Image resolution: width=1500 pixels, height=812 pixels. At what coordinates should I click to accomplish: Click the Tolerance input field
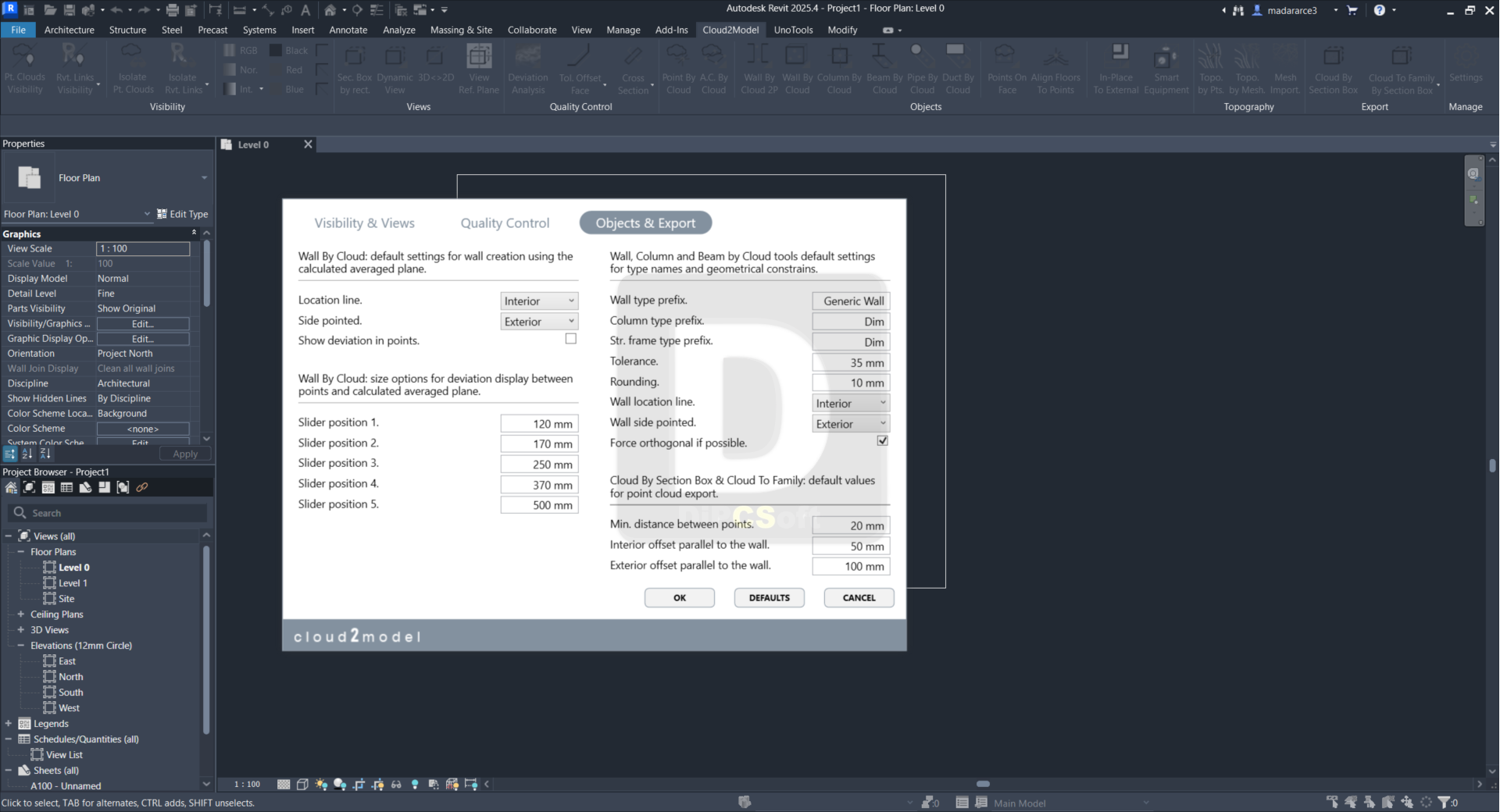pyautogui.click(x=851, y=362)
